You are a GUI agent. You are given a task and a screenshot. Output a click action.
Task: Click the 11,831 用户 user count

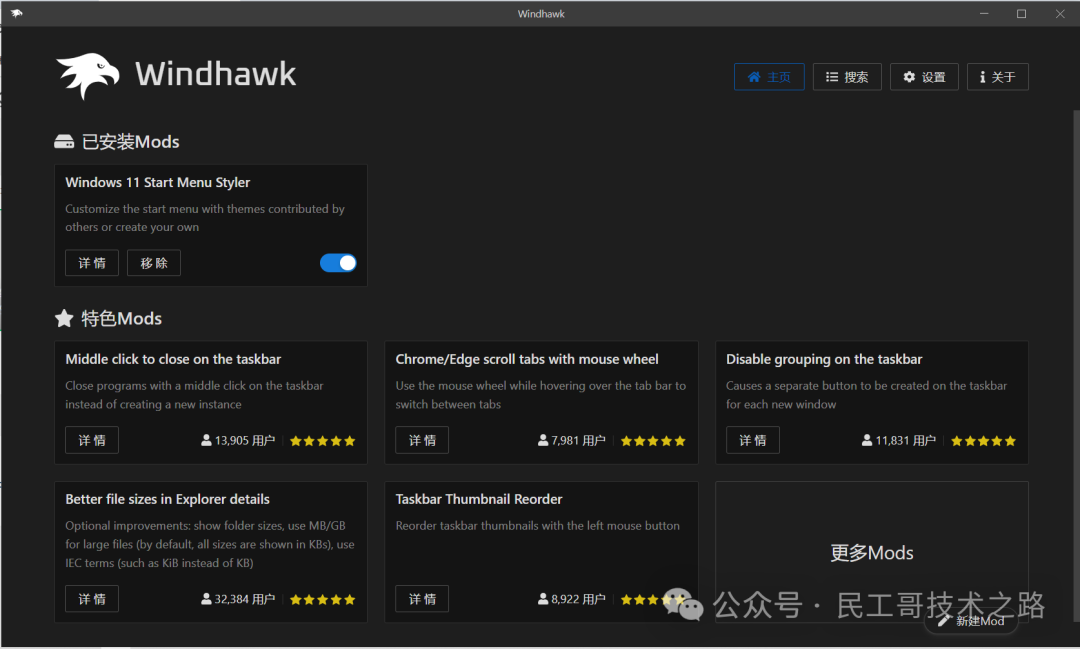point(899,440)
